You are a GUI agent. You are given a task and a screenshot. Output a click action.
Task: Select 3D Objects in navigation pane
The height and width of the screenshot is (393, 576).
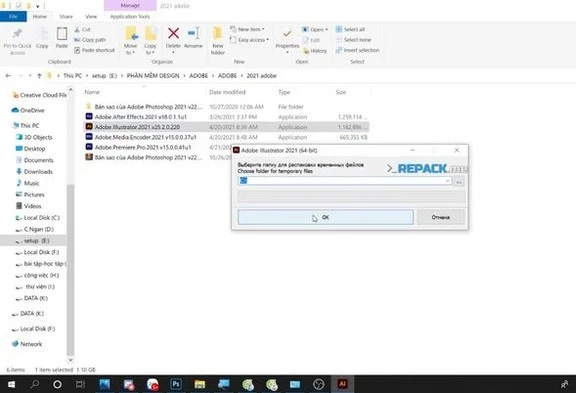(35, 137)
